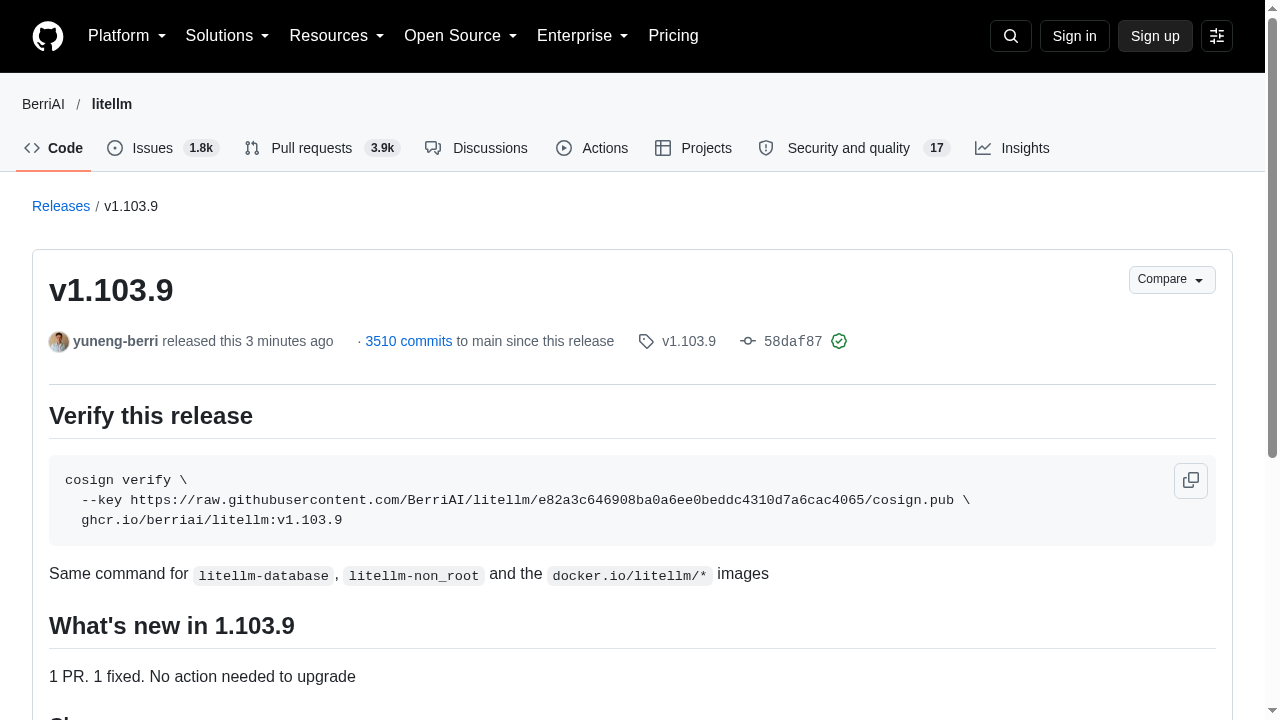Click the verified commit checkmark badge
This screenshot has height=720, width=1280.
click(x=839, y=341)
